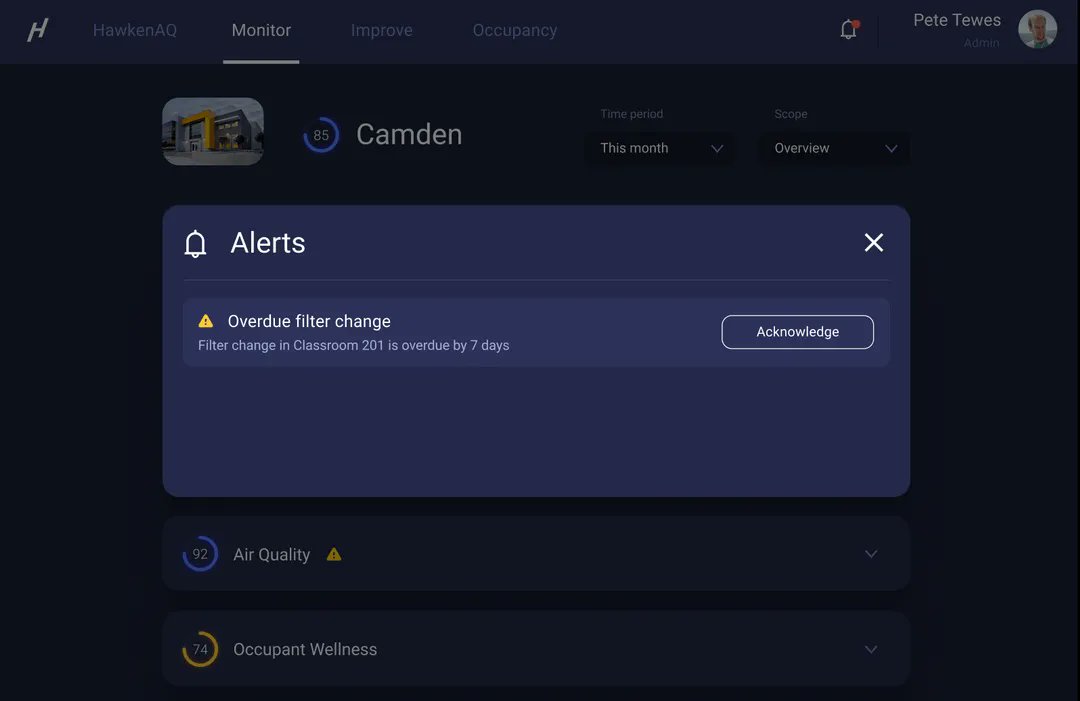The image size is (1080, 701).
Task: Click the Alerts heading text
Action: 268,243
